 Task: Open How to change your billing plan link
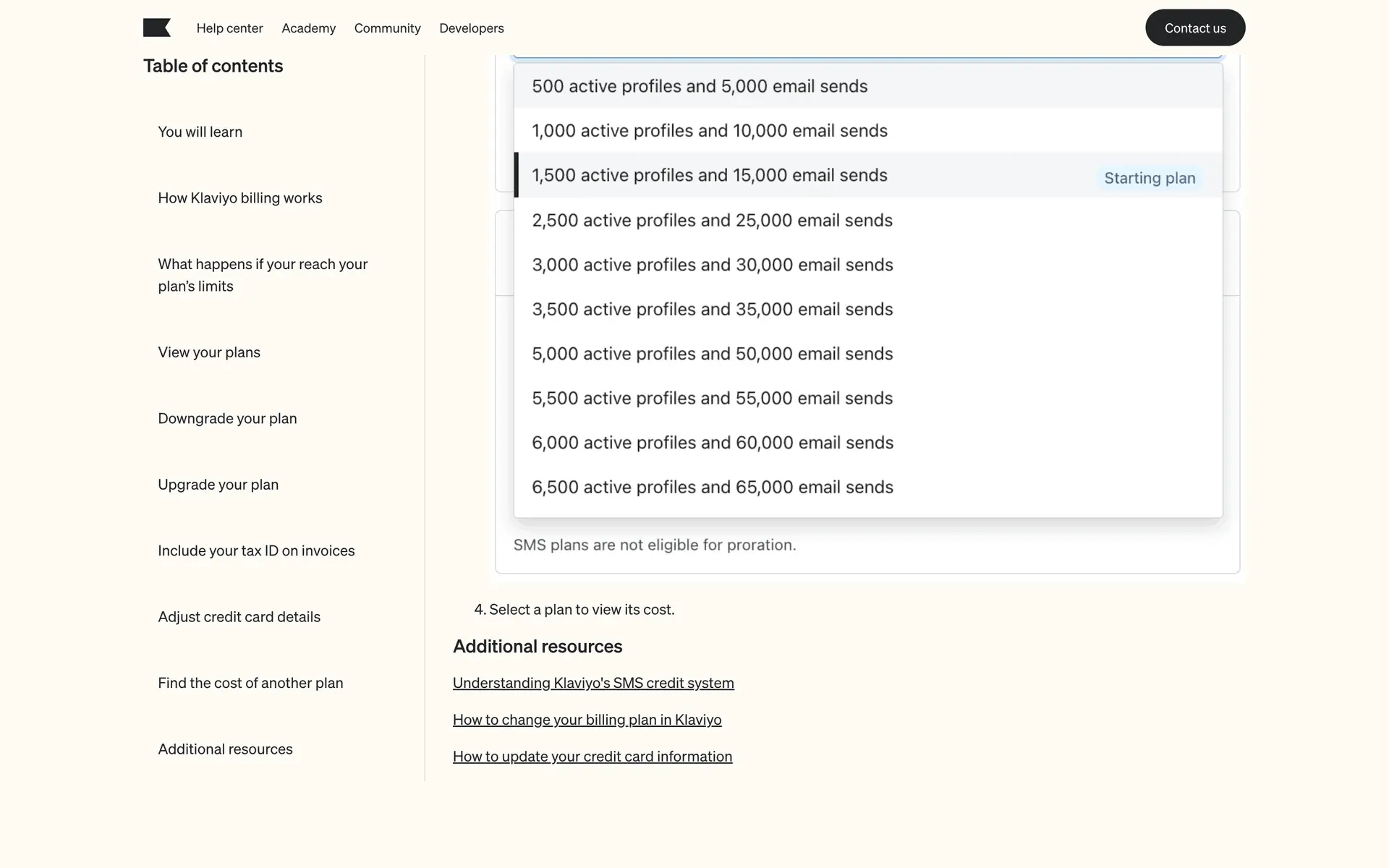[587, 720]
